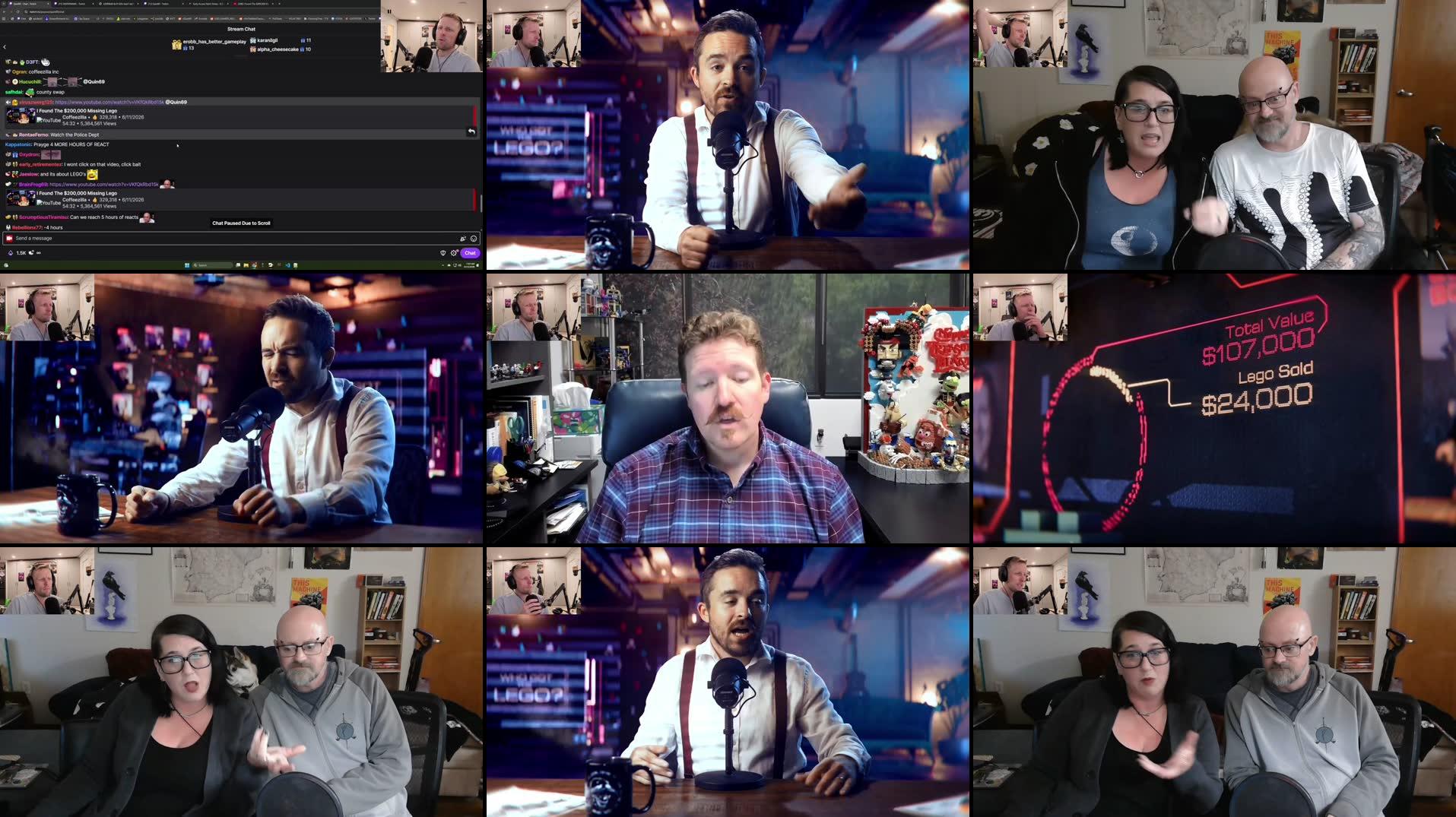1456x817 pixels.
Task: Click the Bits cheer icon in message box
Action: click(x=462, y=239)
